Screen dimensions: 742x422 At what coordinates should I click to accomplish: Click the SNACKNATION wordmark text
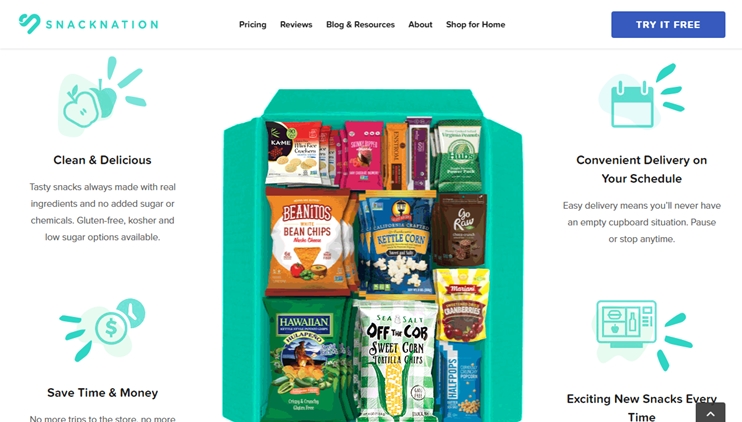pos(102,25)
